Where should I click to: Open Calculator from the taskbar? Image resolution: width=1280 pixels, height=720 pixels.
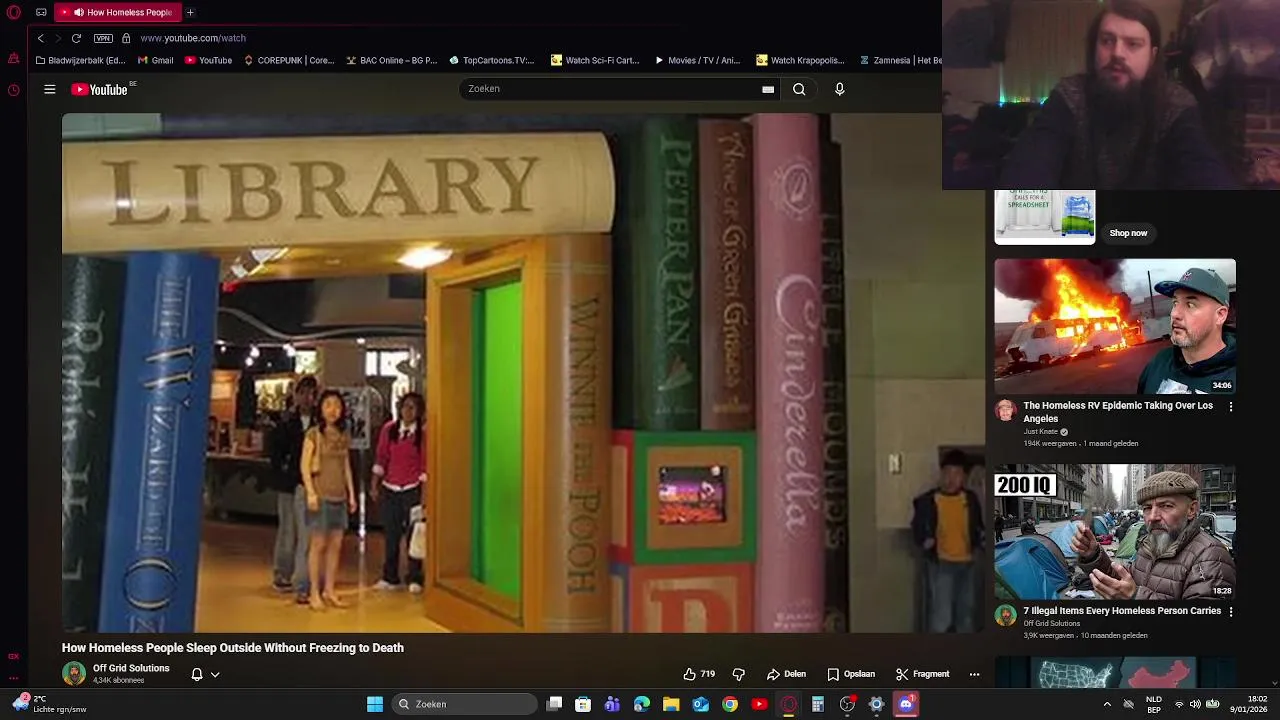(x=818, y=704)
